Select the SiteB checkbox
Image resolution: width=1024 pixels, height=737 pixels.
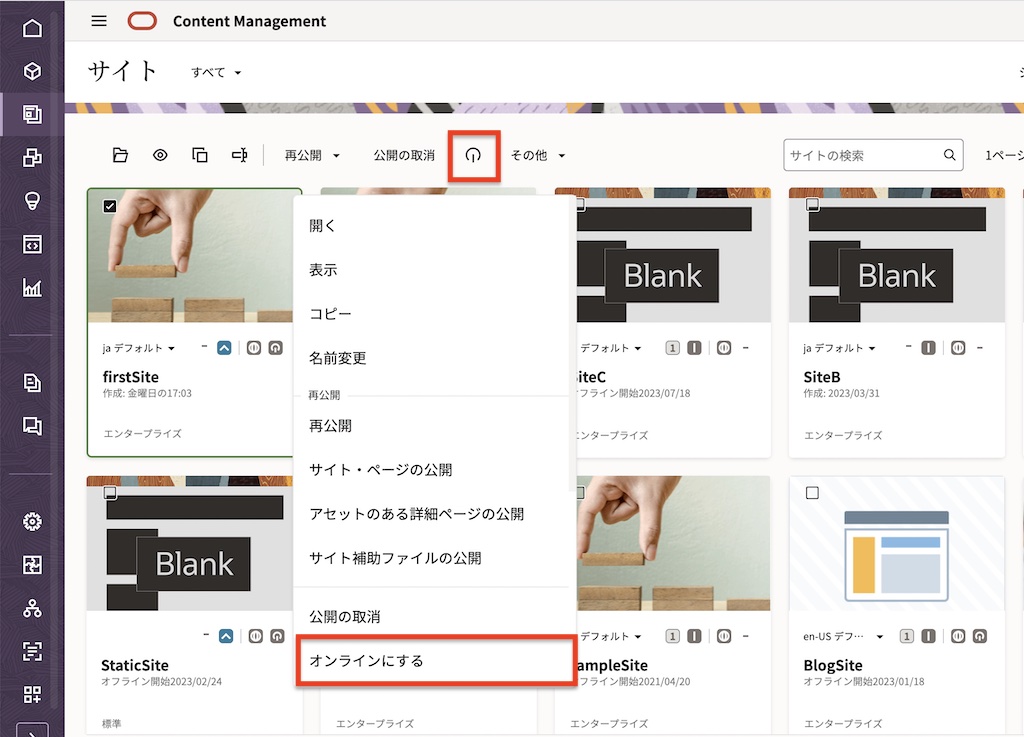pyautogui.click(x=812, y=205)
